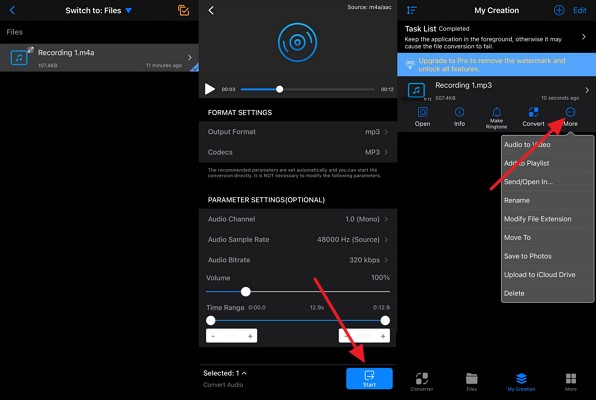The image size is (596, 400).
Task: Tap the orange multi-select checklist icon
Action: [x=184, y=10]
